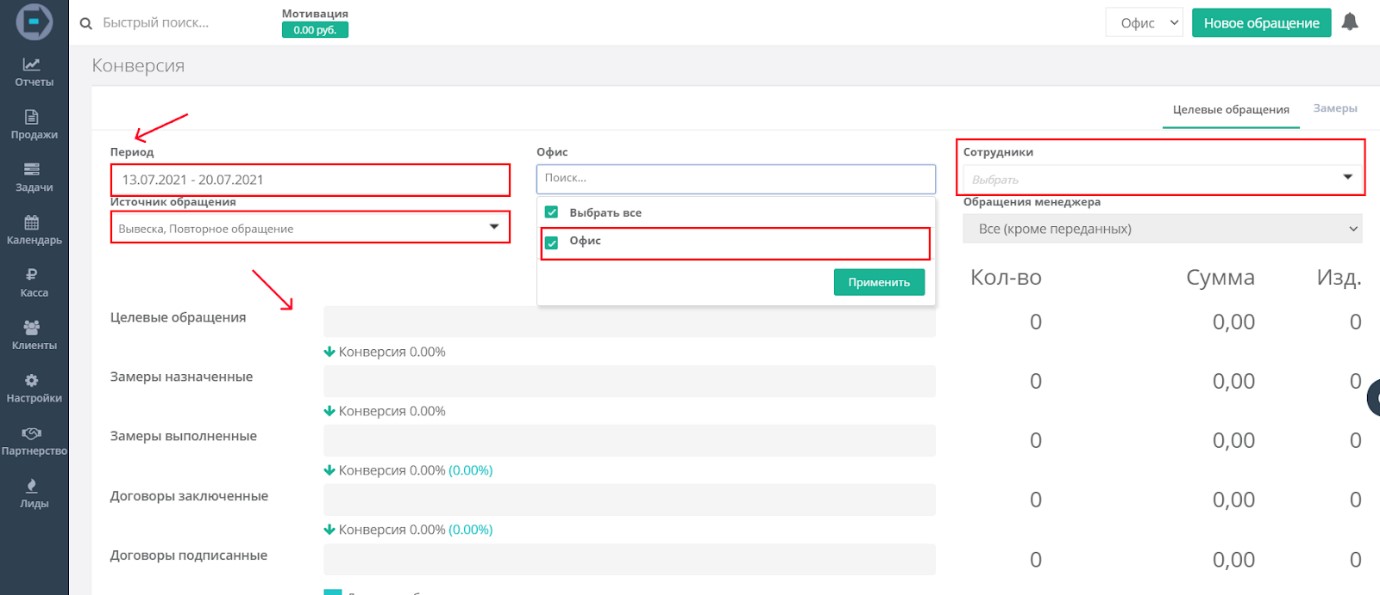
Task: Open the Задачи tasks section icon
Action: [33, 169]
